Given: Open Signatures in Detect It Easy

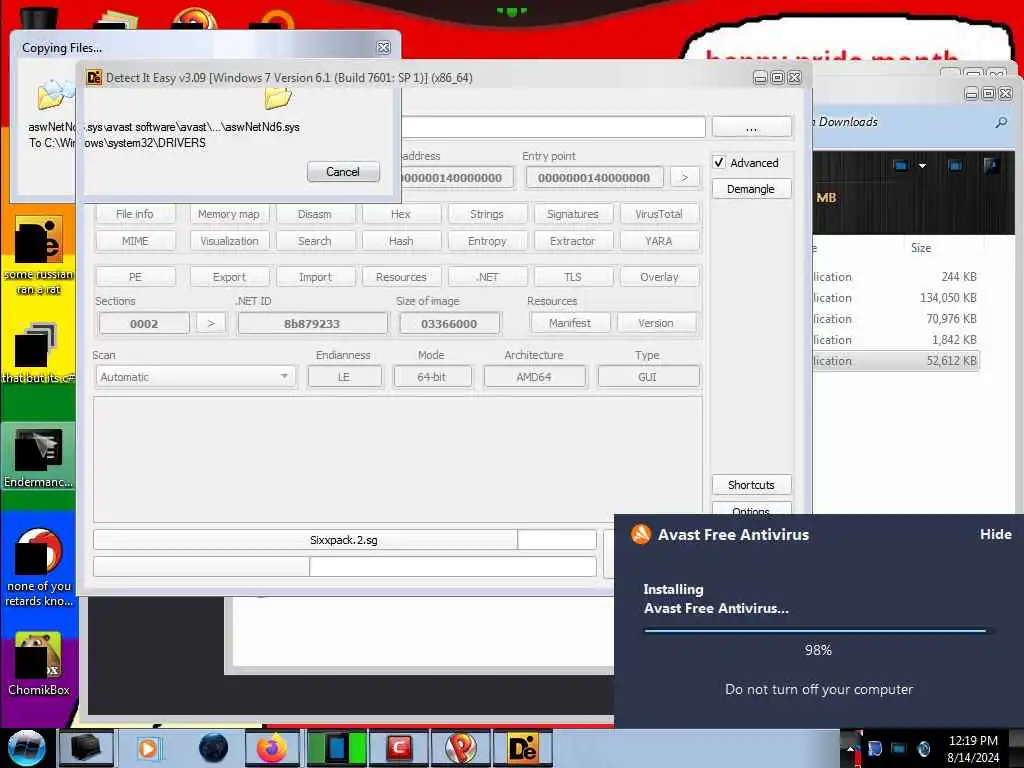Looking at the screenshot, I should pos(573,214).
